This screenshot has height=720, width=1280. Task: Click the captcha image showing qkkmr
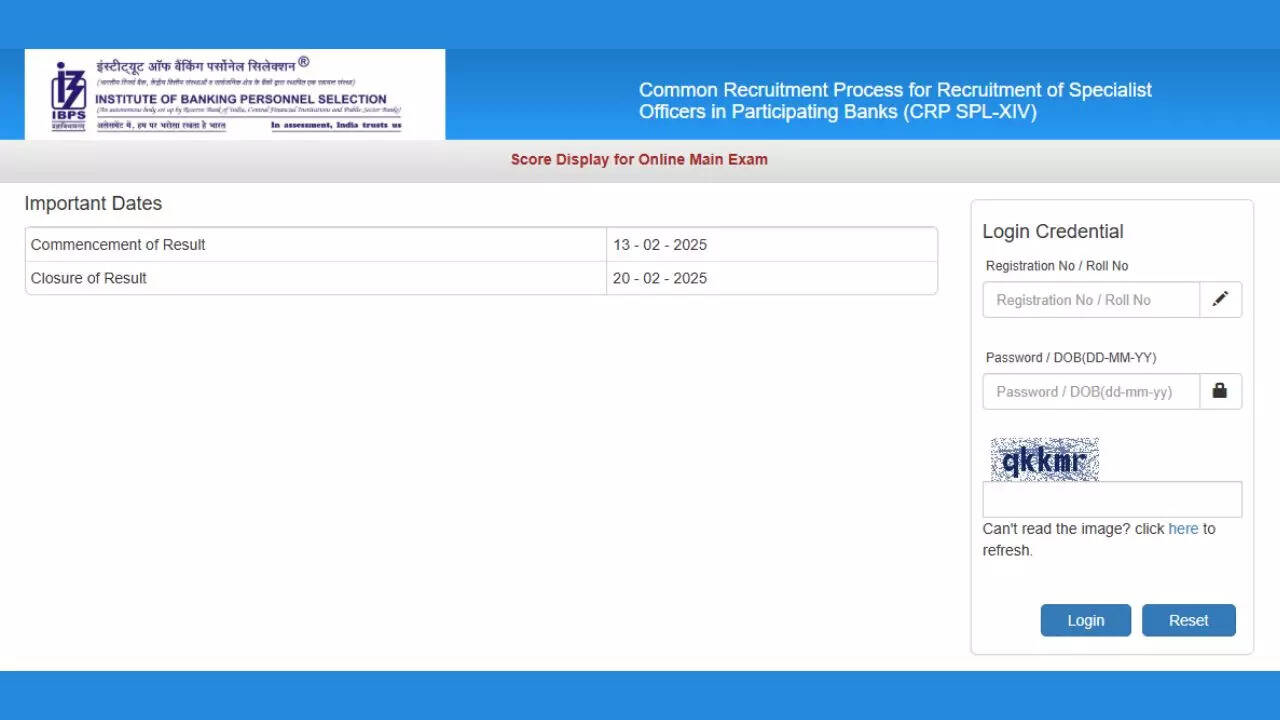(x=1044, y=460)
